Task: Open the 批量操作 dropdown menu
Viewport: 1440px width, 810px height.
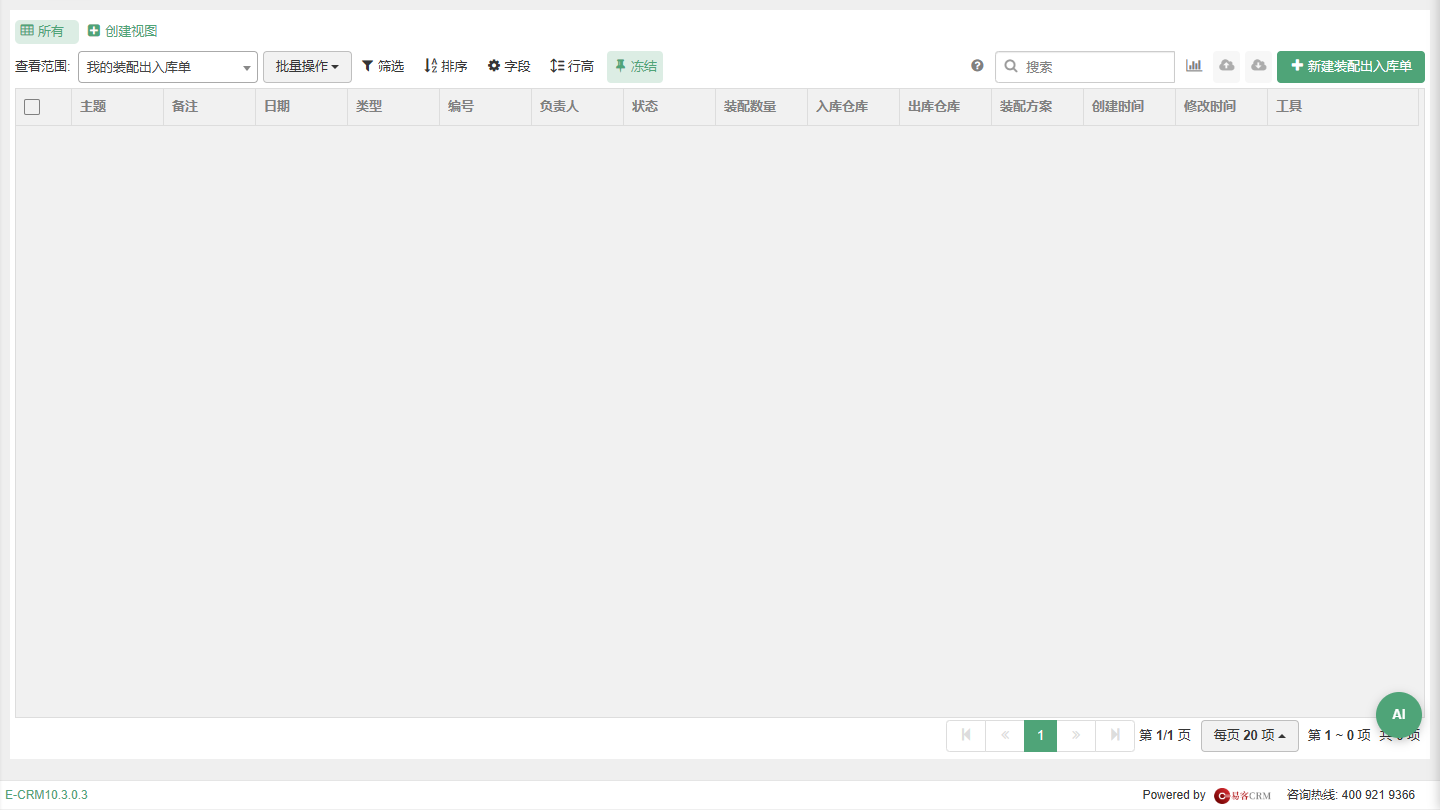Action: click(x=307, y=67)
